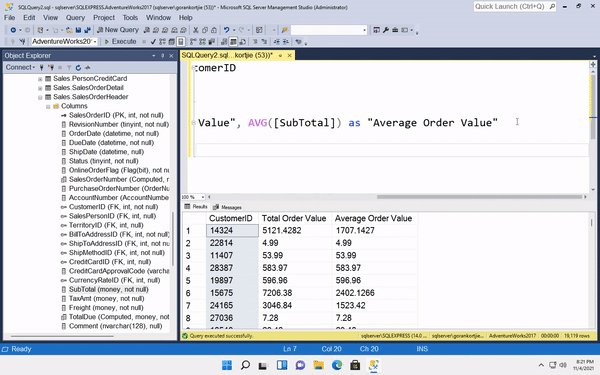600x375 pixels.
Task: Switch to the Messages tab
Action: click(227, 207)
